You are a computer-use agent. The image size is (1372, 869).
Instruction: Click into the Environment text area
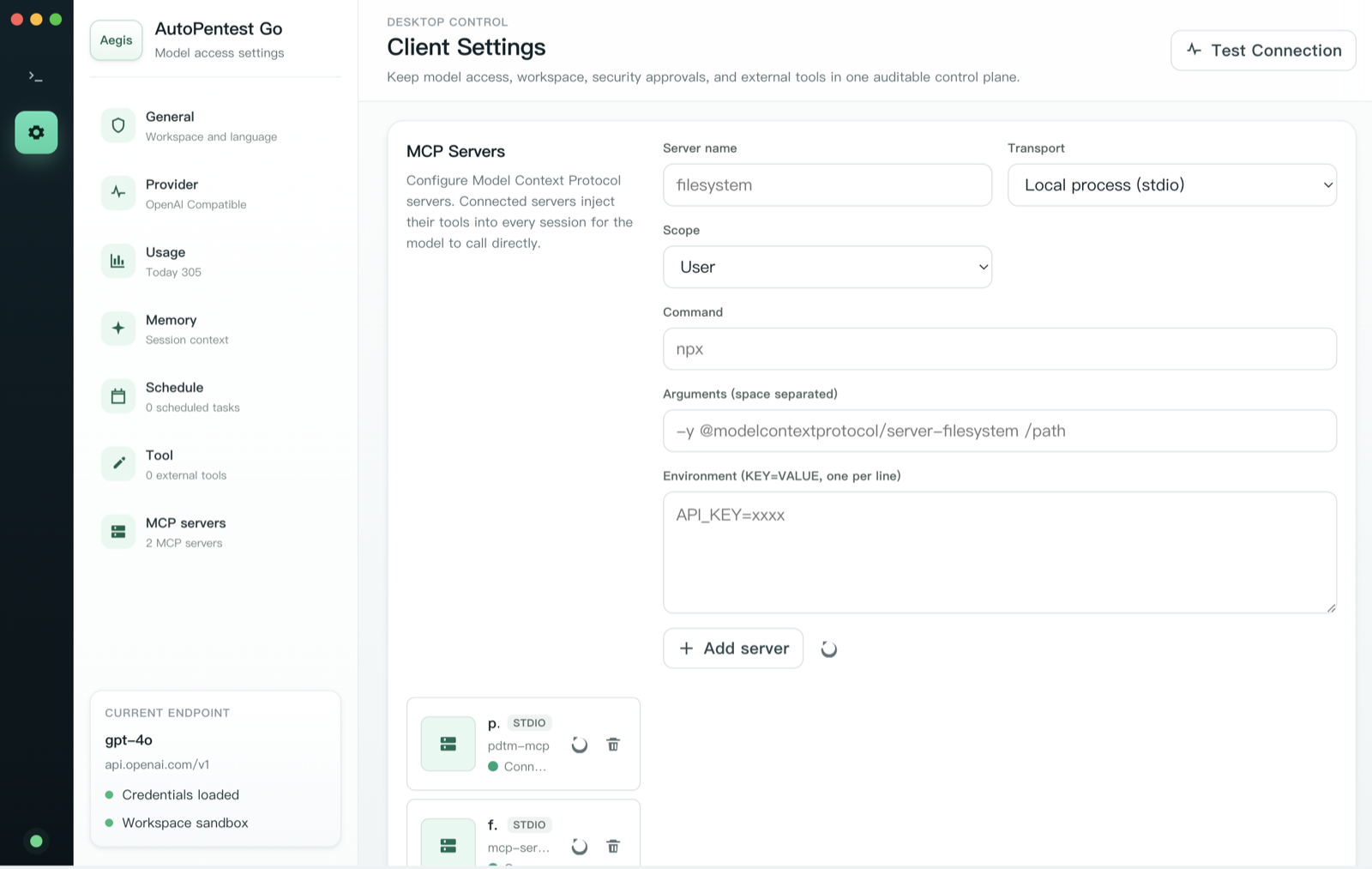(x=1000, y=552)
